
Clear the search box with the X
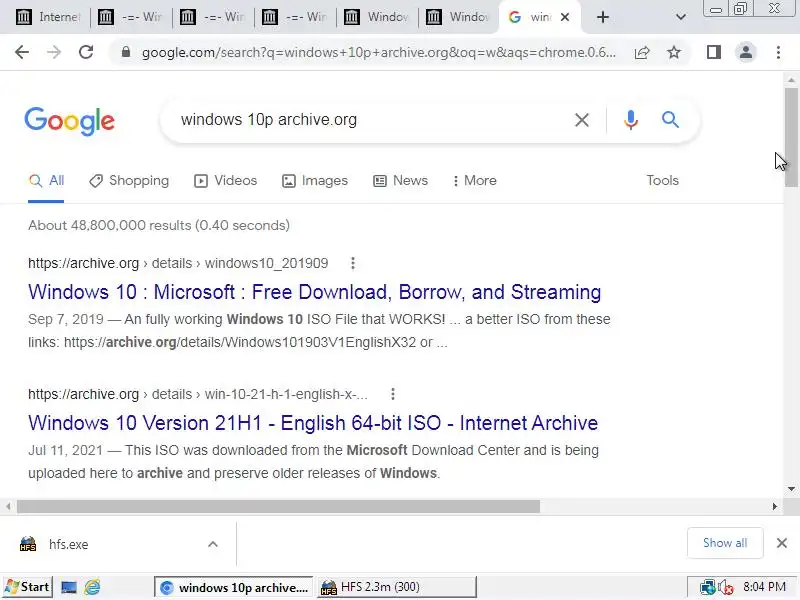(x=582, y=120)
